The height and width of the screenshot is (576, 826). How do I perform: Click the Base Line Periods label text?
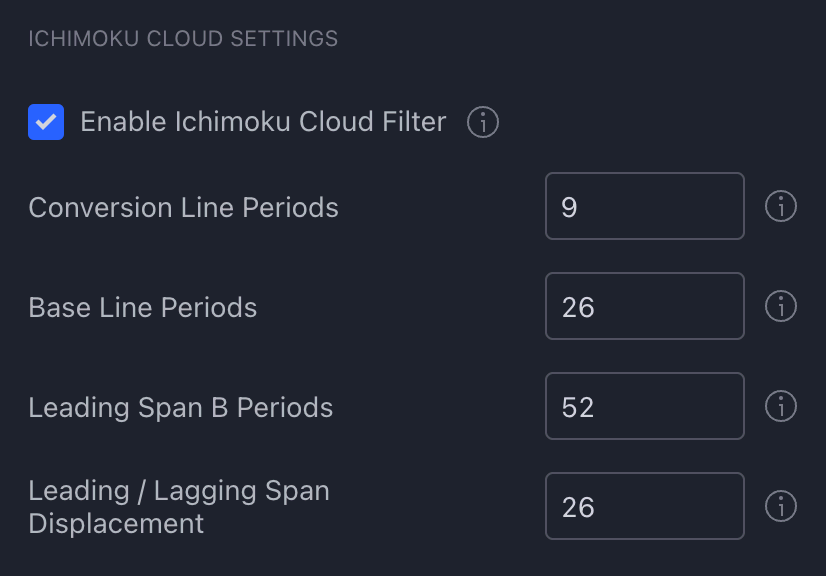[143, 307]
